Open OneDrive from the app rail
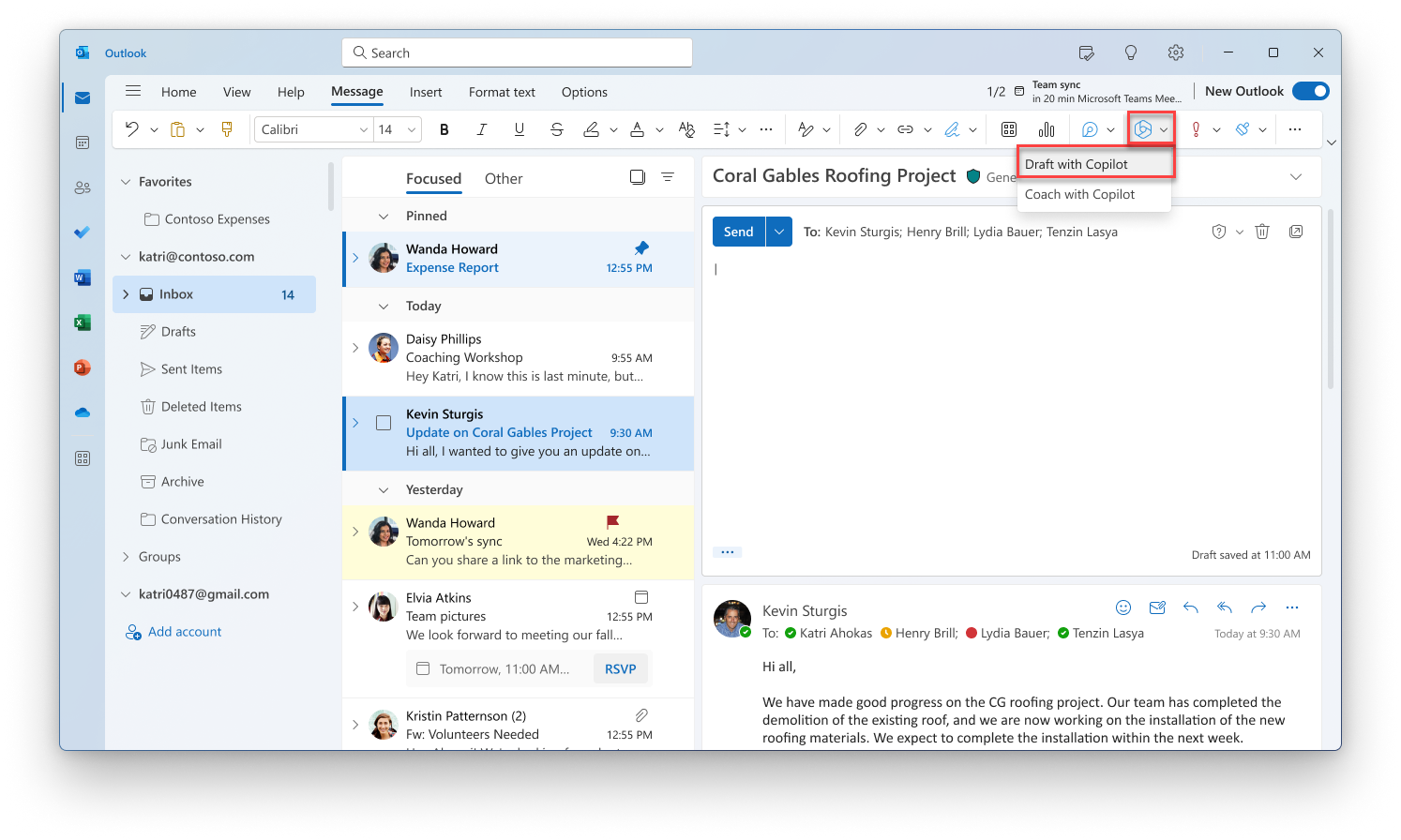Screen dimensions: 1401x840 coord(83,412)
